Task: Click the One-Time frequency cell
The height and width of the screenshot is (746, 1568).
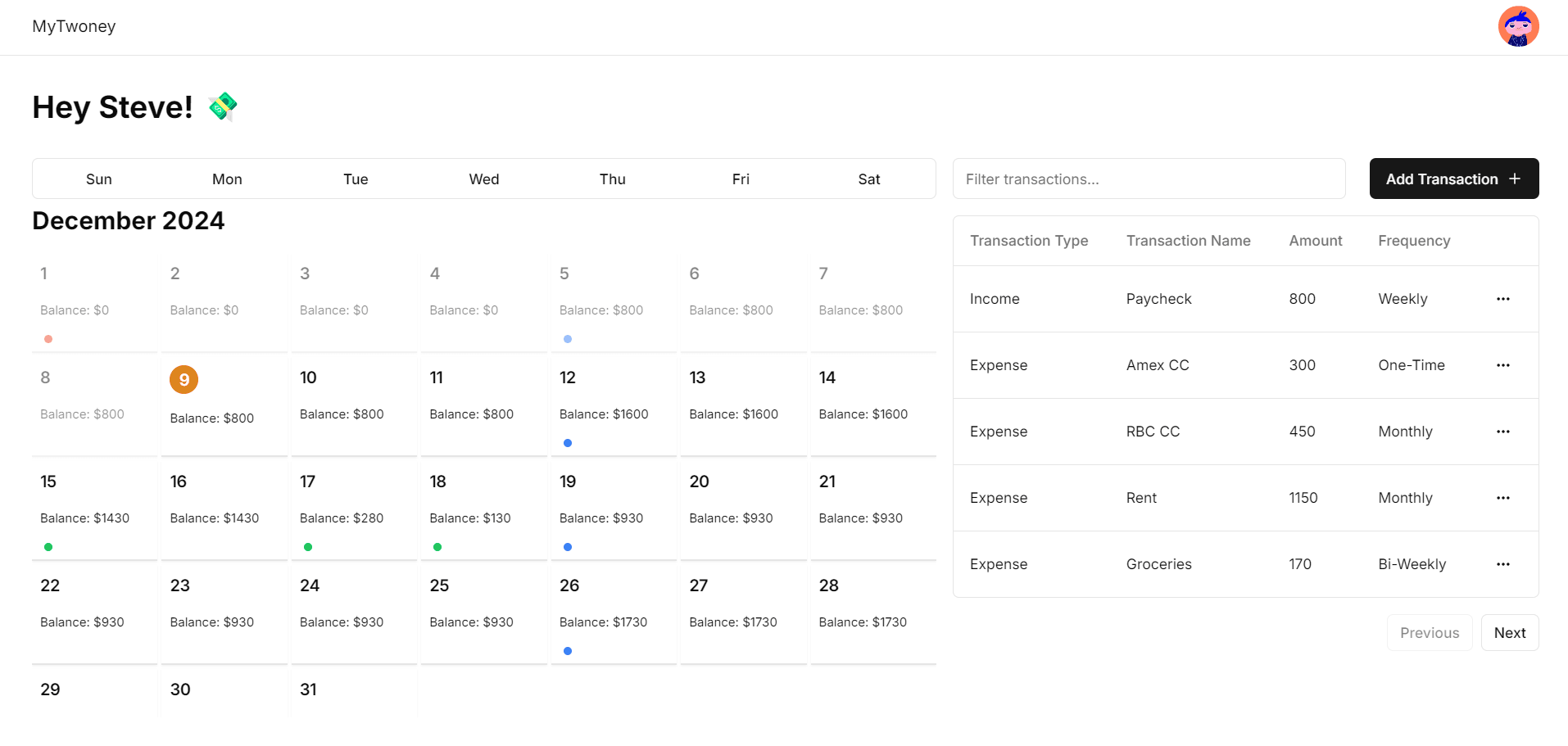Action: 1411,365
